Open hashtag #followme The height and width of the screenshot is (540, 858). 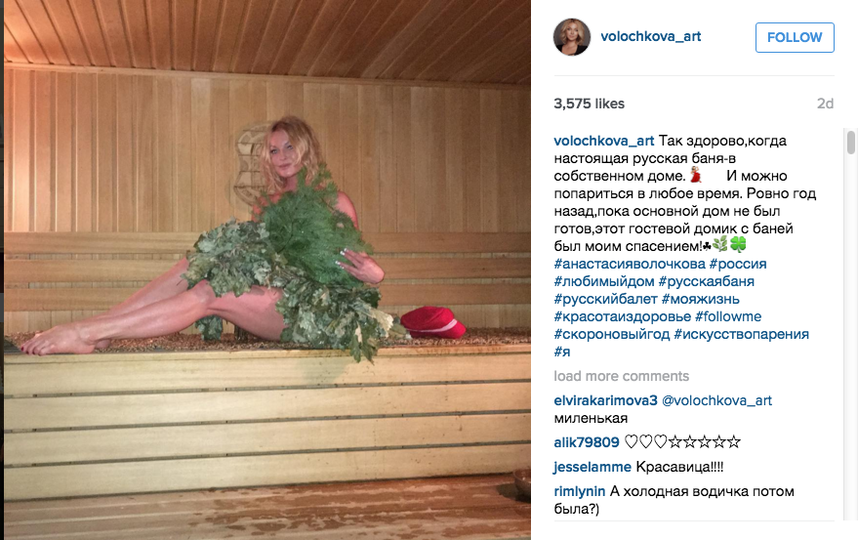(x=728, y=316)
